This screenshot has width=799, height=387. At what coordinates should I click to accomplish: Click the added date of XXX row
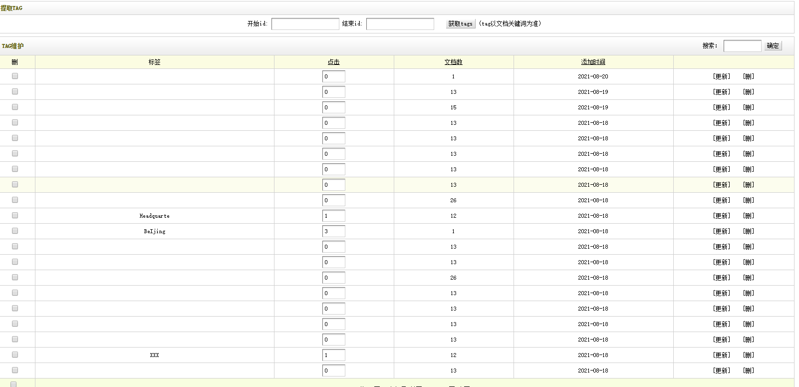point(593,355)
